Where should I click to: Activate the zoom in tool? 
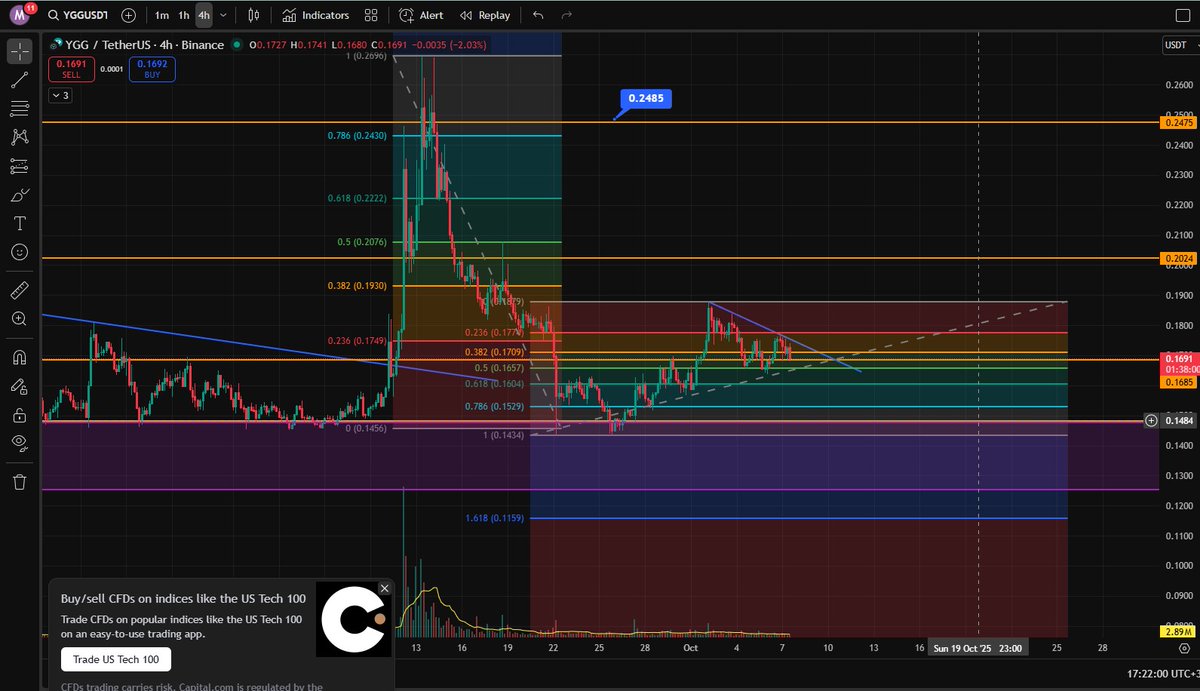coord(20,319)
